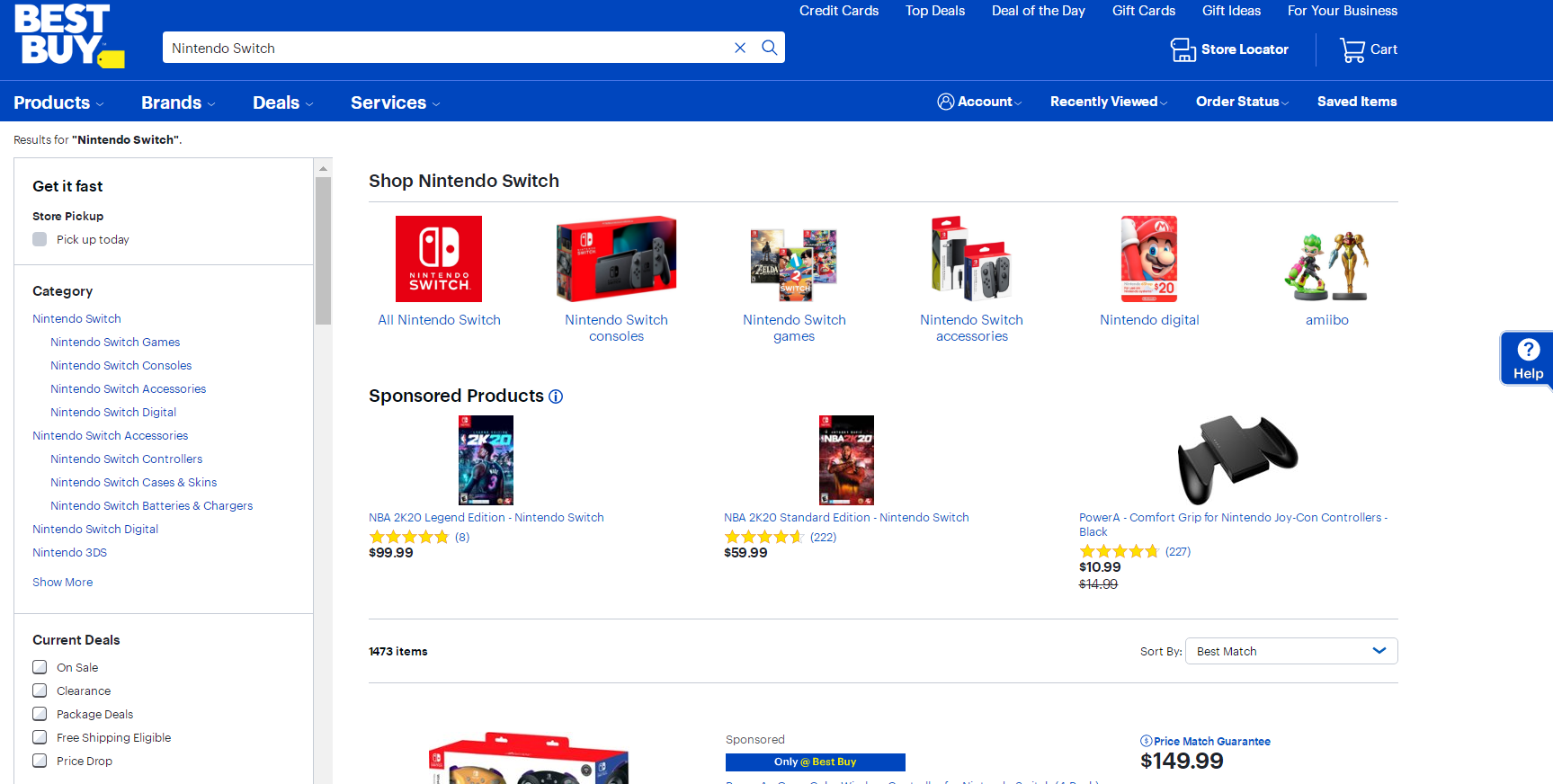Open the Store Locator icon

tap(1183, 49)
